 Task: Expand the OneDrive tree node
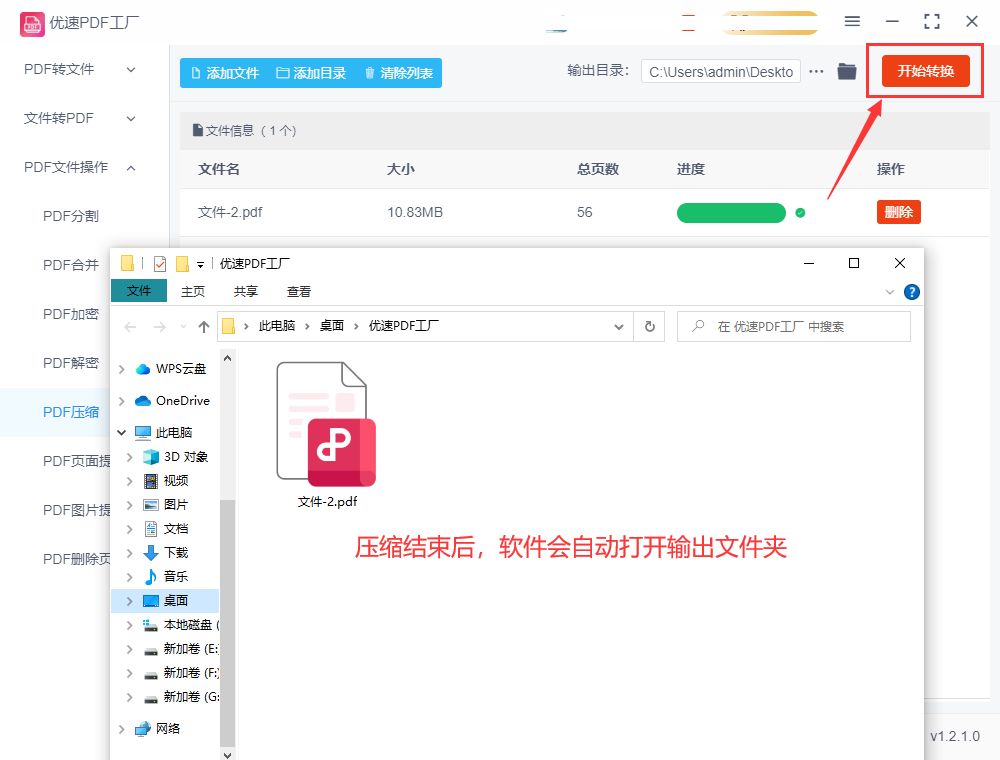(x=121, y=401)
